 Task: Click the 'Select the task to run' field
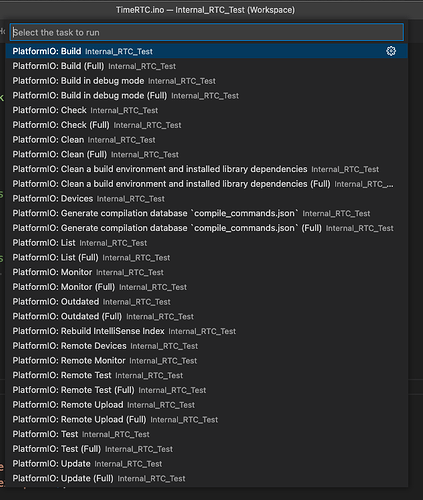pos(207,32)
